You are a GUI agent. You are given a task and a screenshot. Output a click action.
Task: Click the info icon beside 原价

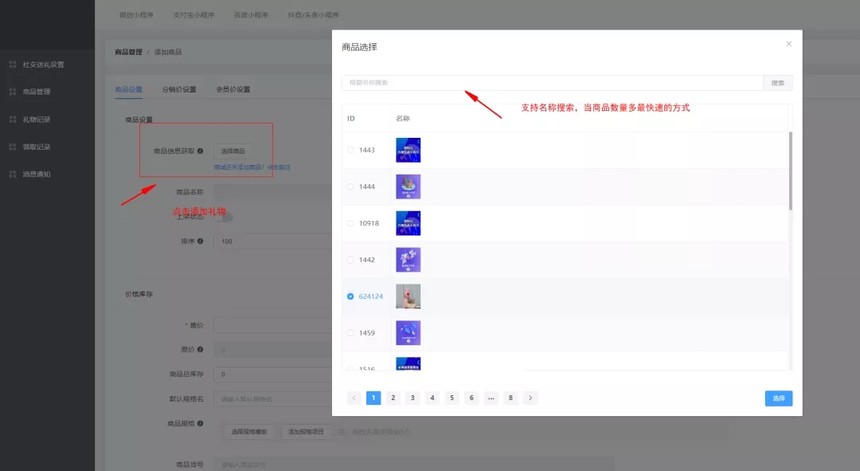[200, 350]
